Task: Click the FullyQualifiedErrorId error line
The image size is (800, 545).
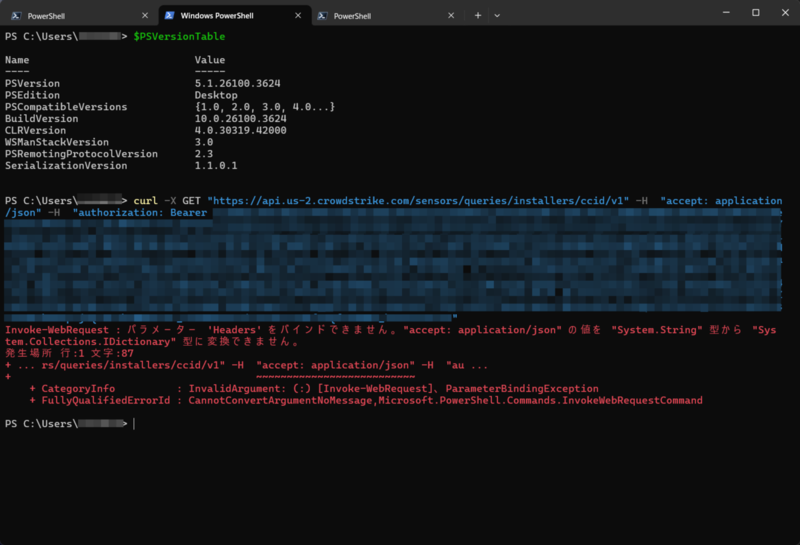Action: [366, 400]
